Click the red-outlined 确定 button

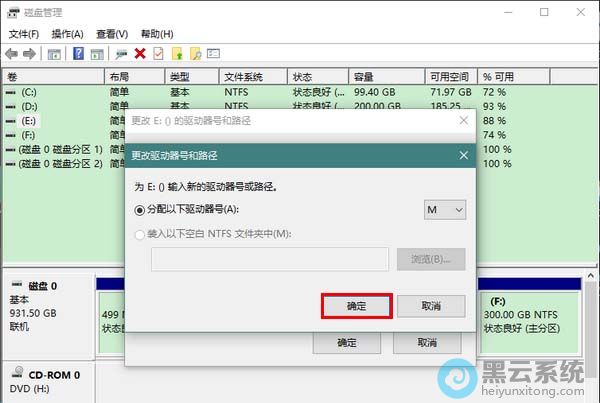click(356, 306)
